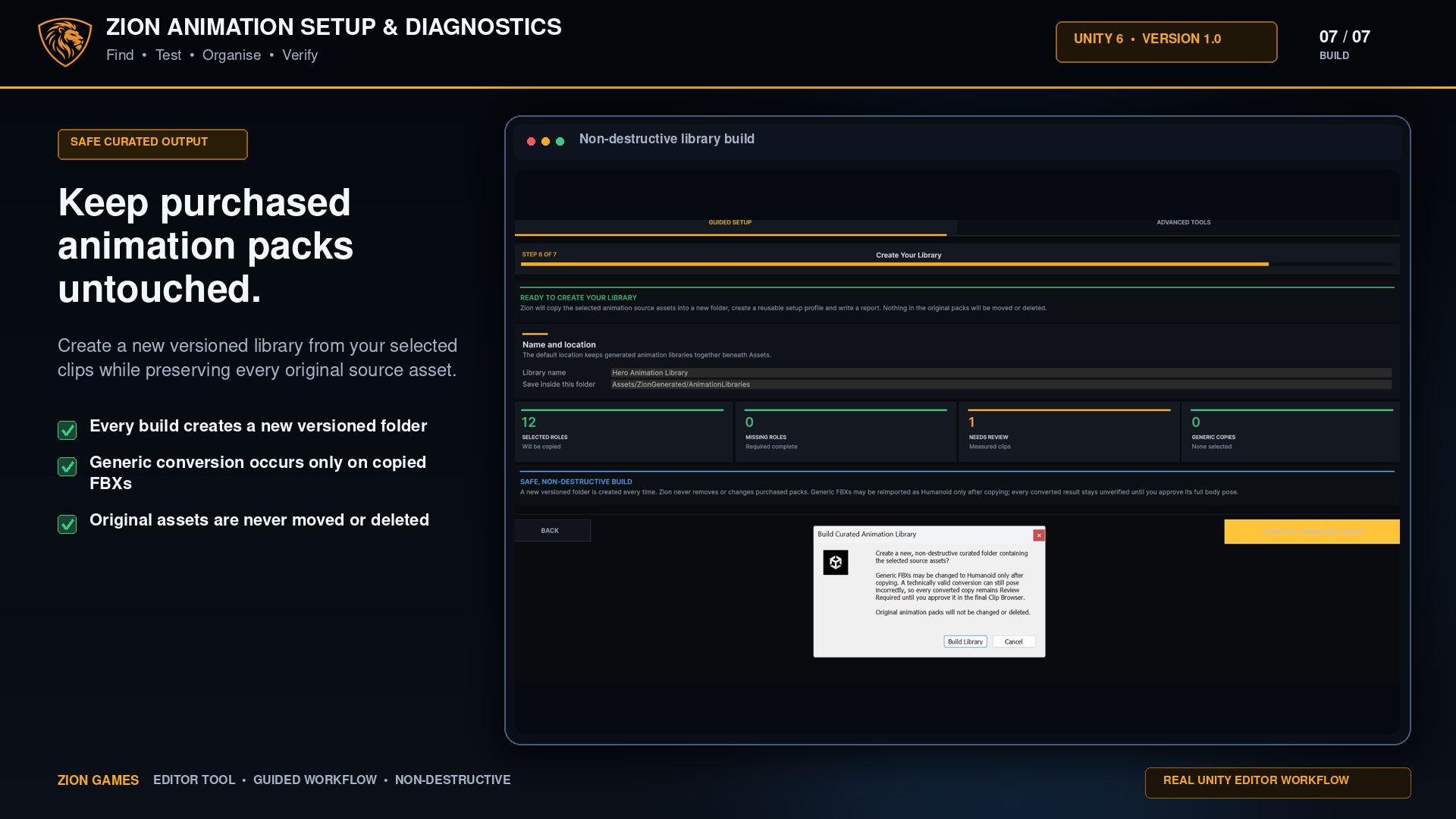
Task: Click the 'GUIDED WORKFLOW' footer text
Action: [x=315, y=780]
